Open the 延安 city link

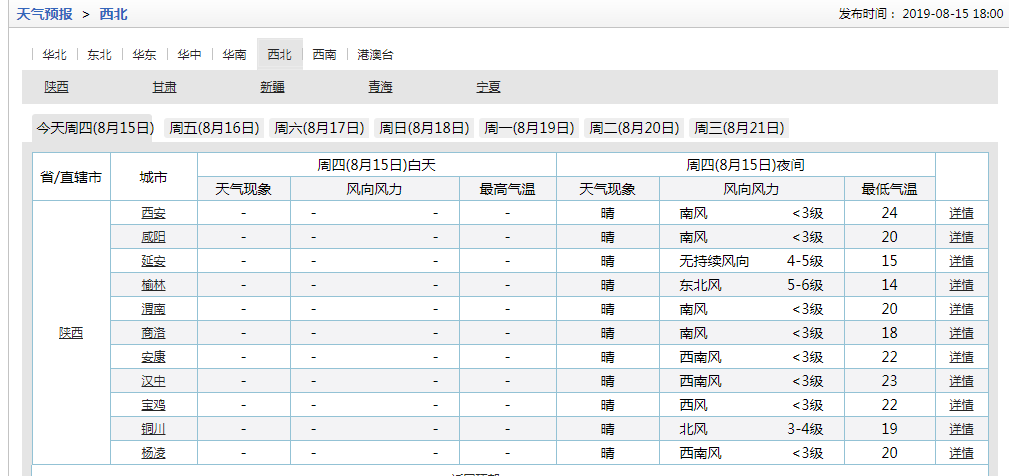(x=154, y=261)
